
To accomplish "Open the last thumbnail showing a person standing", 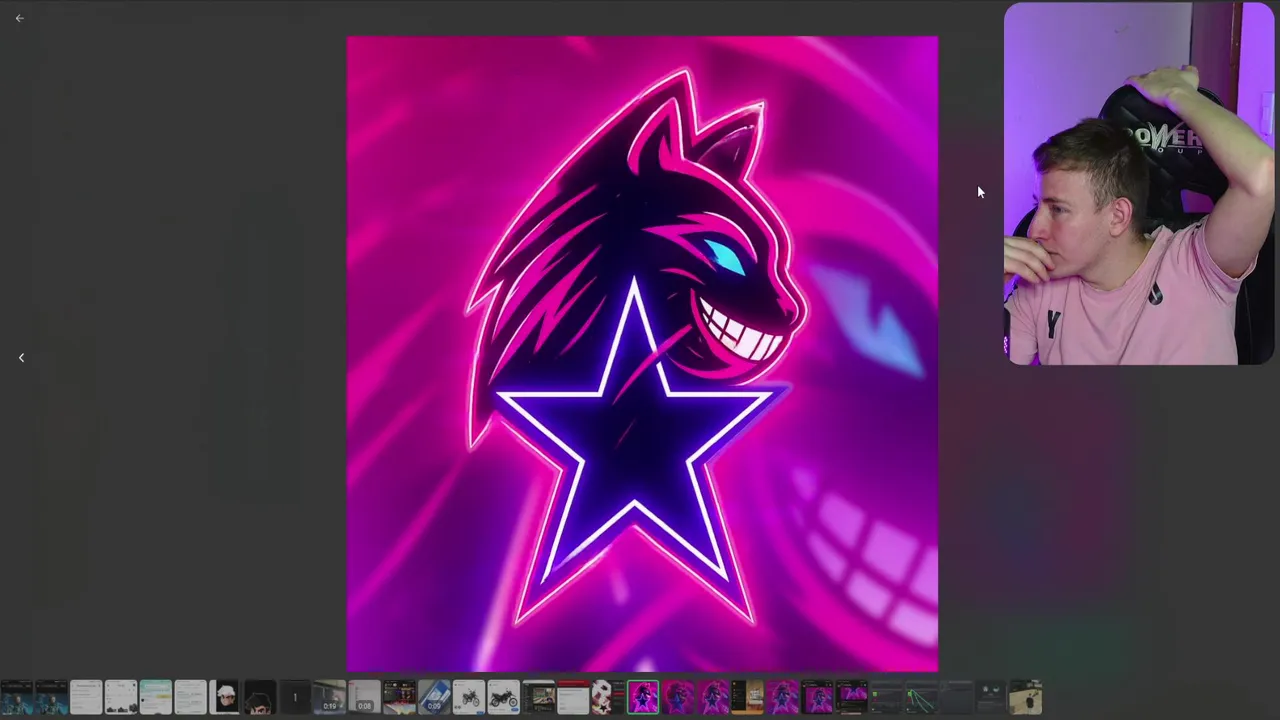I will point(1025,697).
